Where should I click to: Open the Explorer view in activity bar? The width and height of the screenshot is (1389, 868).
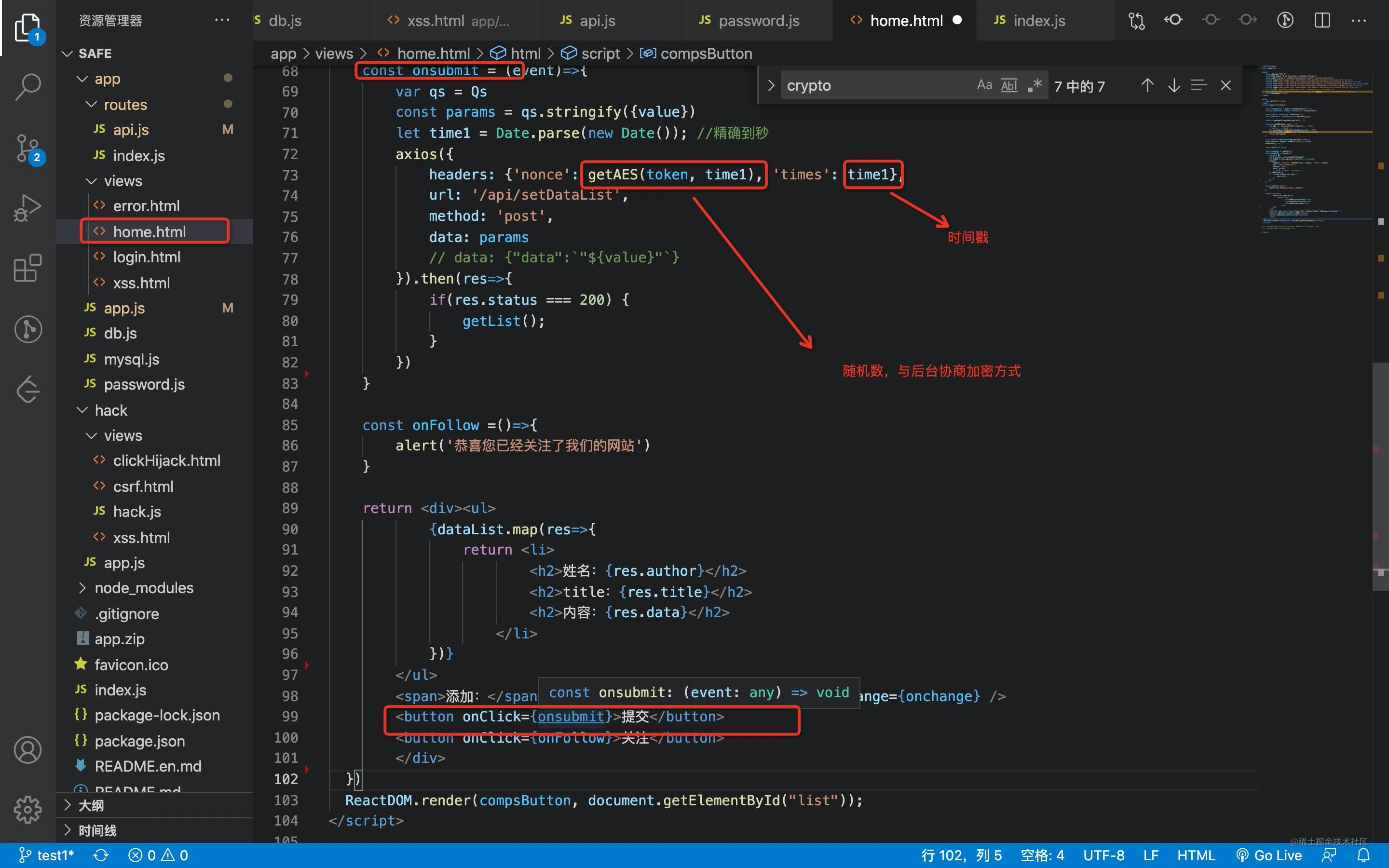(x=28, y=27)
